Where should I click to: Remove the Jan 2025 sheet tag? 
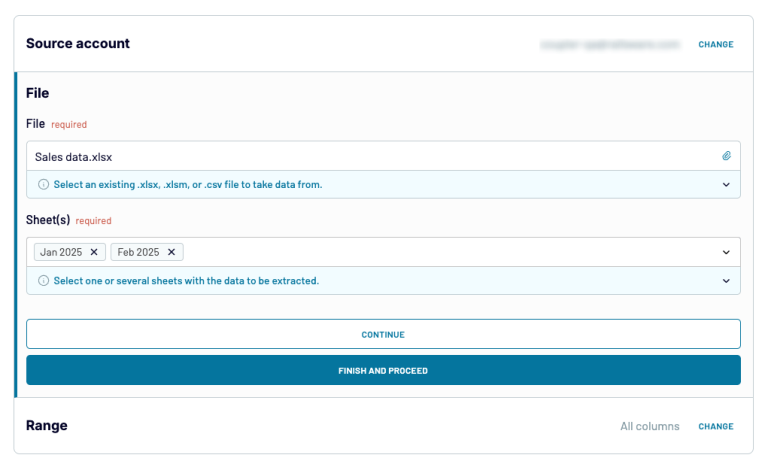click(94, 253)
